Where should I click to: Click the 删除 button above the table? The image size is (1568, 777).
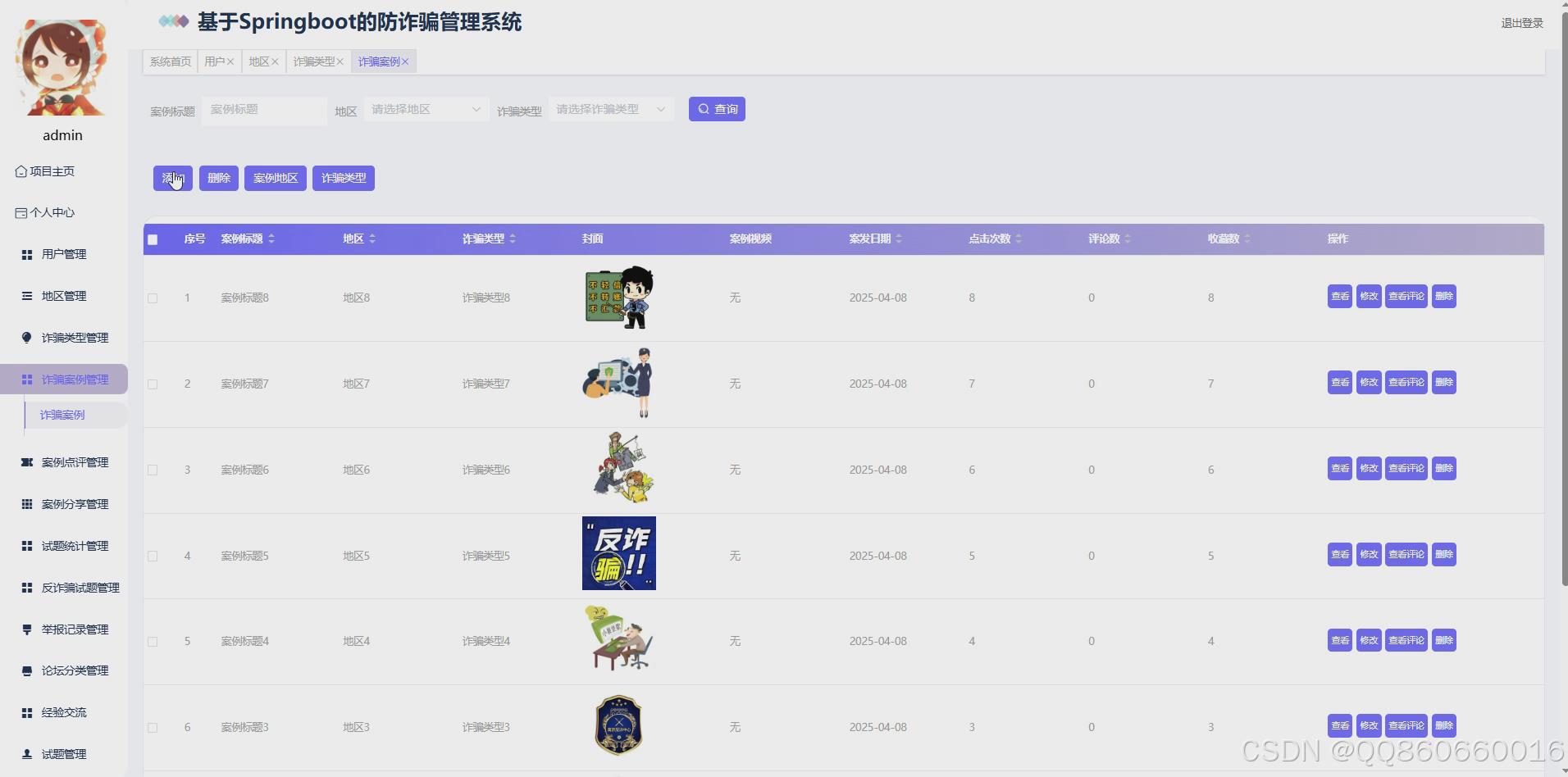(219, 178)
